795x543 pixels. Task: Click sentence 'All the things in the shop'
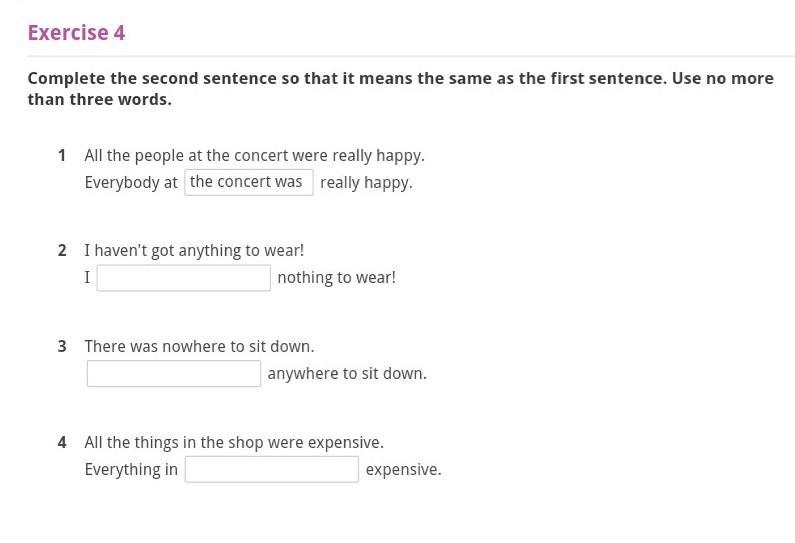coord(234,443)
